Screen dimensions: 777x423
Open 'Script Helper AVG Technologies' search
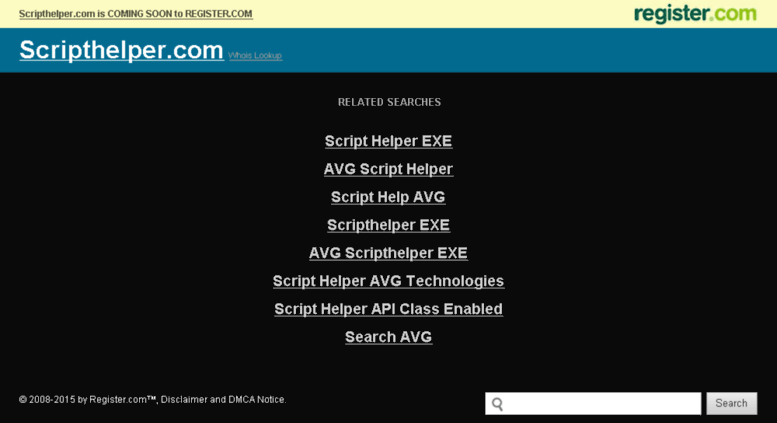(388, 281)
